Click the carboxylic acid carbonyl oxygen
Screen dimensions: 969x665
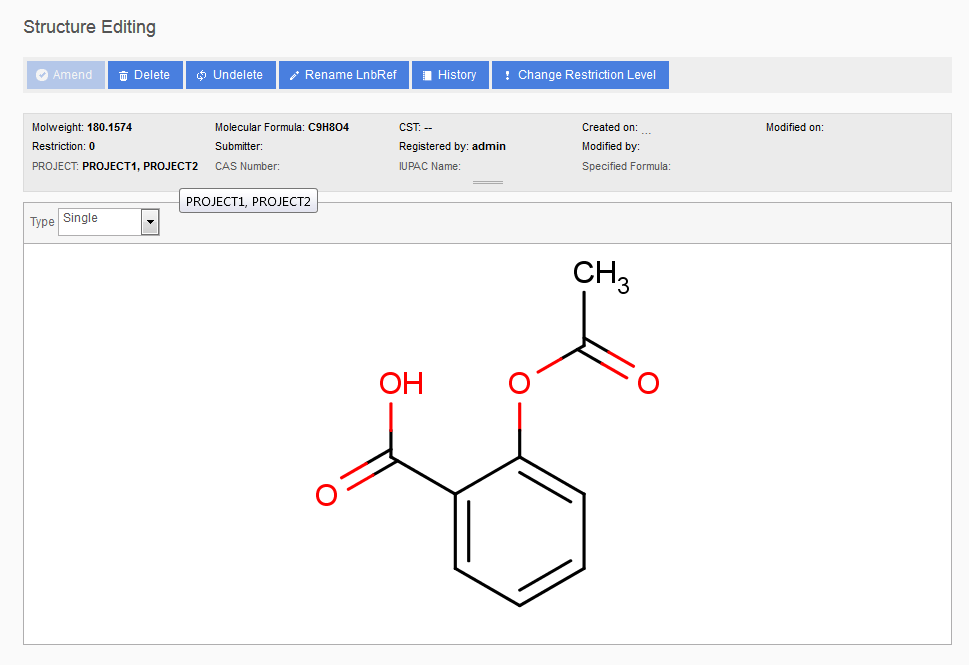pos(326,495)
